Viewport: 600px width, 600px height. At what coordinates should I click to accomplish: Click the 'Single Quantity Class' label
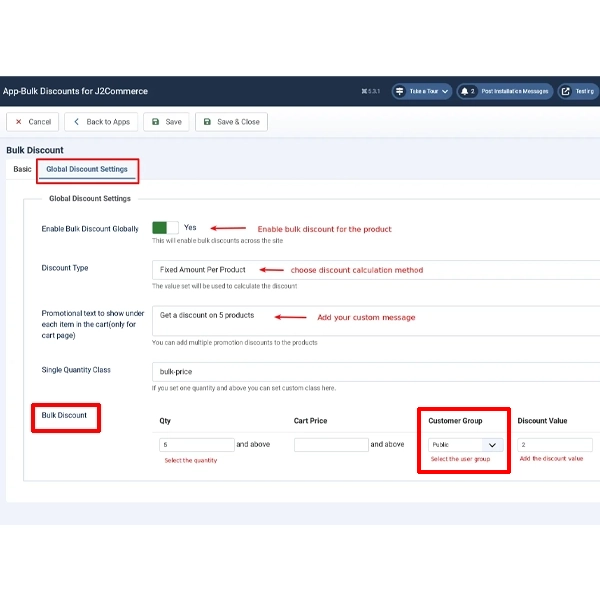coord(76,370)
